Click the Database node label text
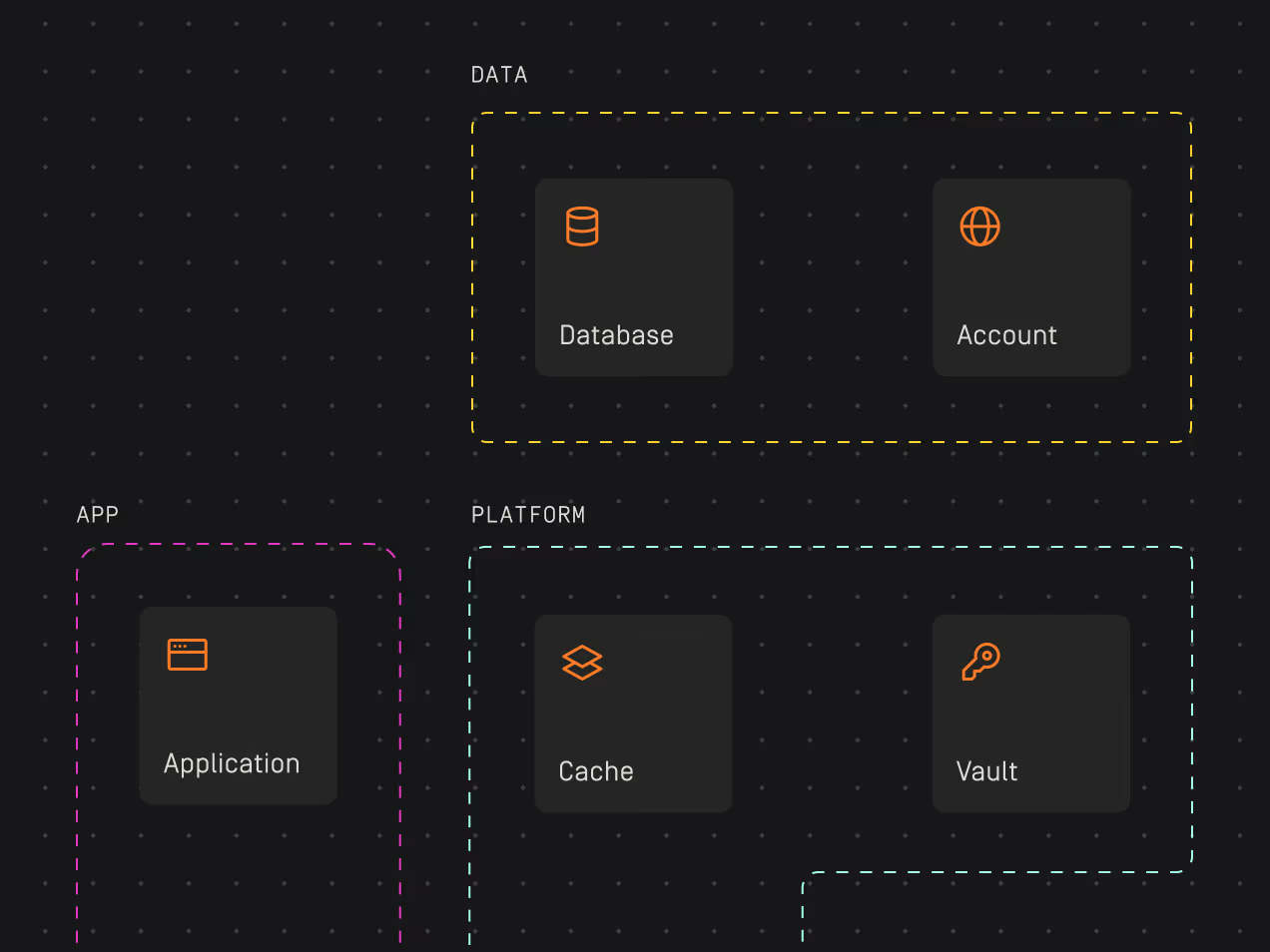The width and height of the screenshot is (1270, 952). (x=616, y=334)
